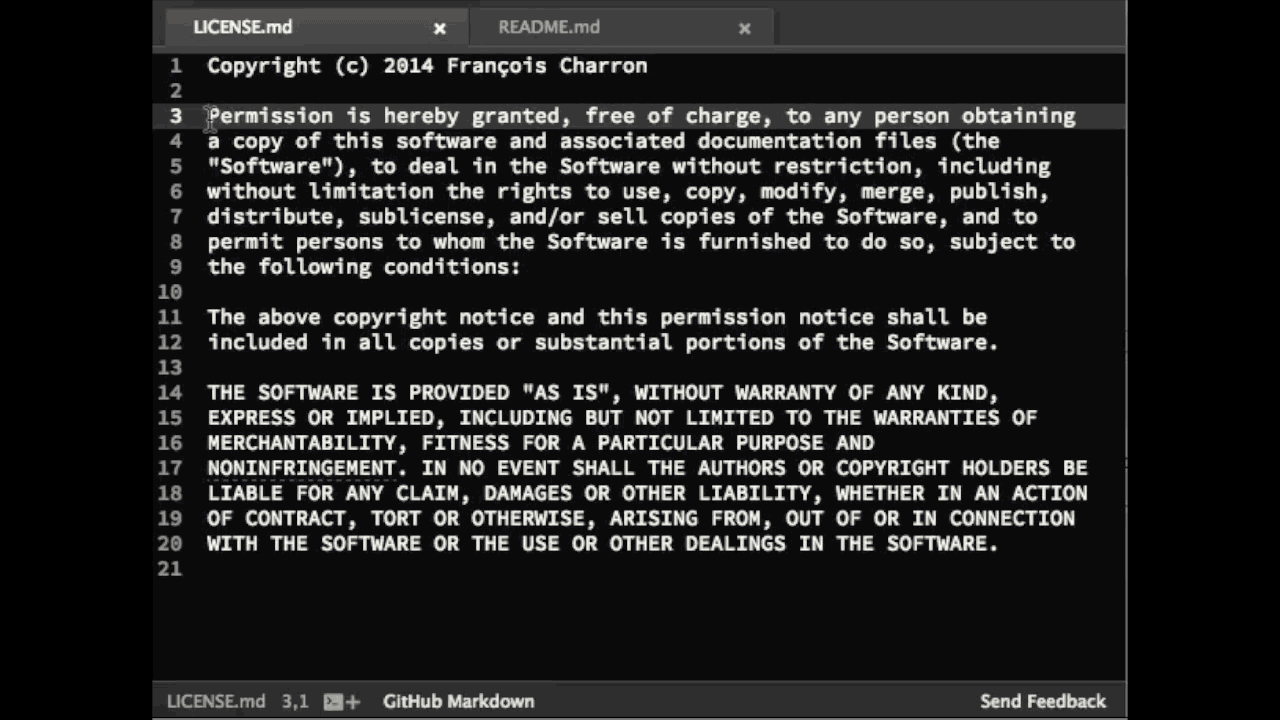Click Send Feedback in the status bar
Viewport: 1280px width, 720px height.
click(1043, 701)
